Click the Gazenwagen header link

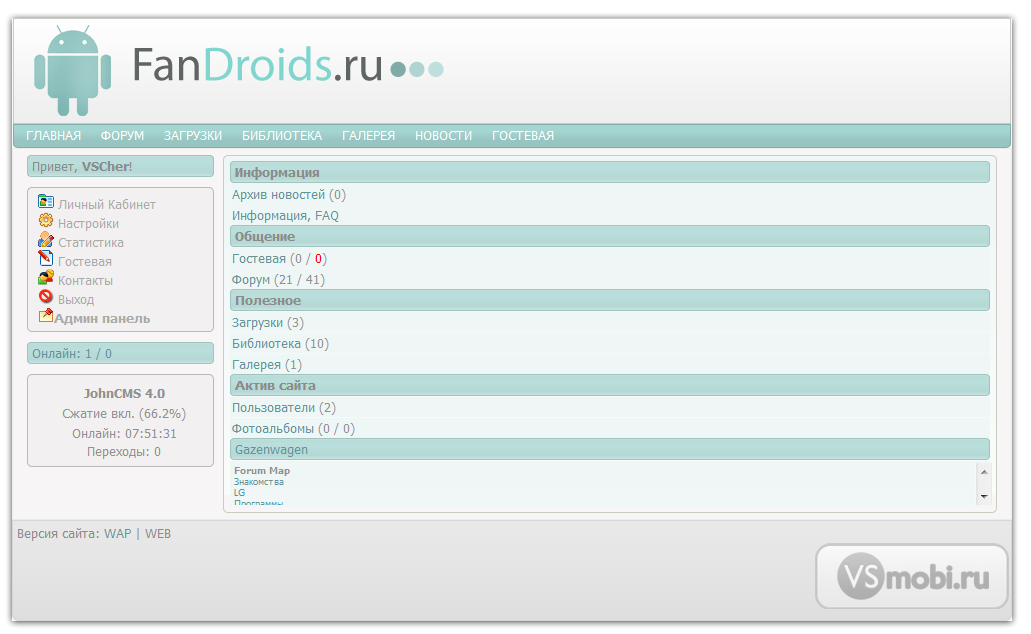271,450
